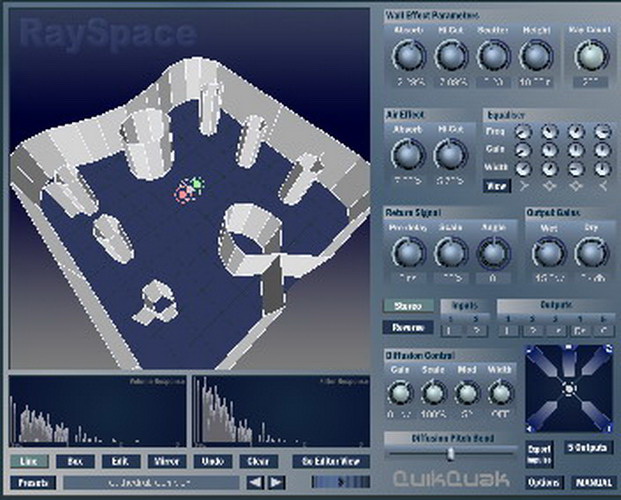
Task: Clear the room design
Action: (x=258, y=461)
